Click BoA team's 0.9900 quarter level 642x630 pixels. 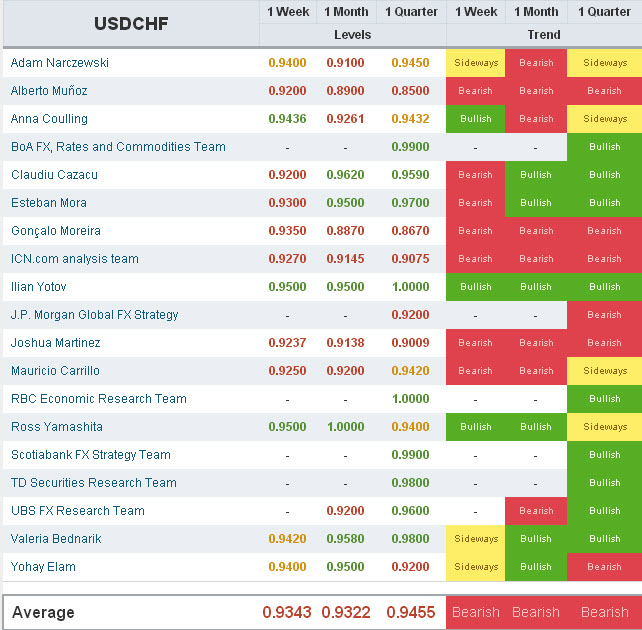pos(410,147)
